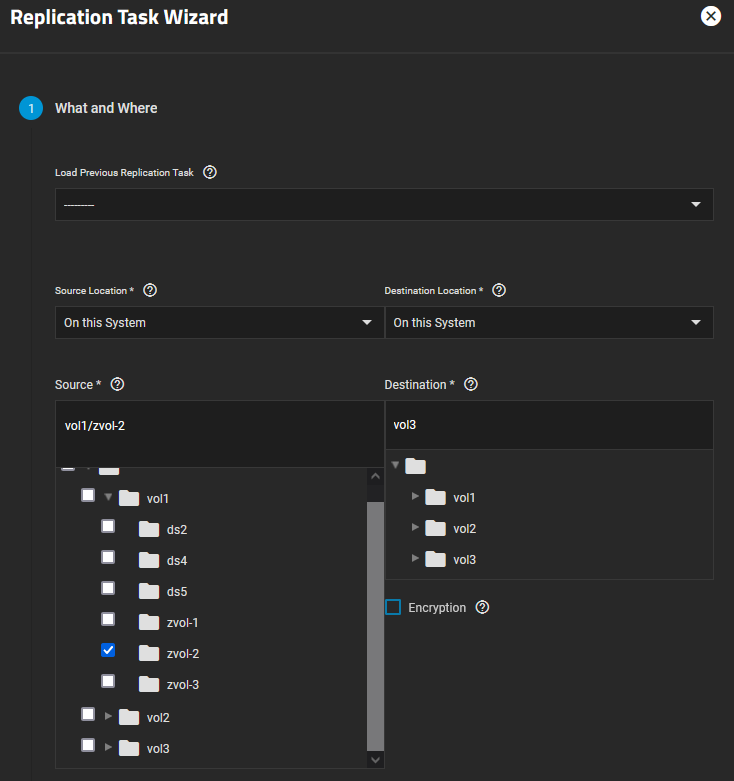Check the ds2 dataset checkbox
Viewport: 734px width, 781px height.
pyautogui.click(x=108, y=526)
